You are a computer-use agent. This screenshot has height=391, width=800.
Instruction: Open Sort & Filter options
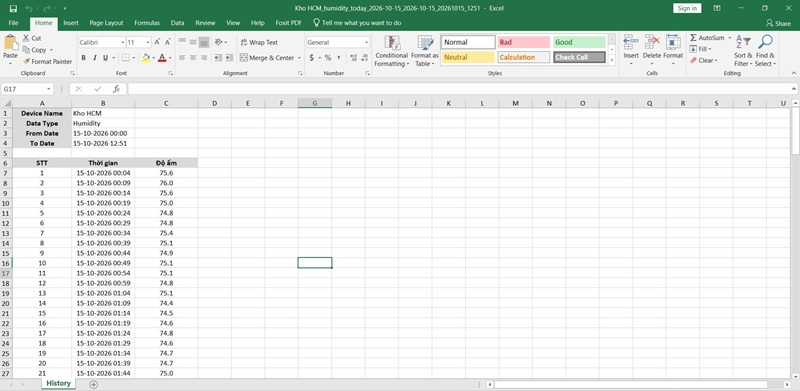click(x=743, y=50)
